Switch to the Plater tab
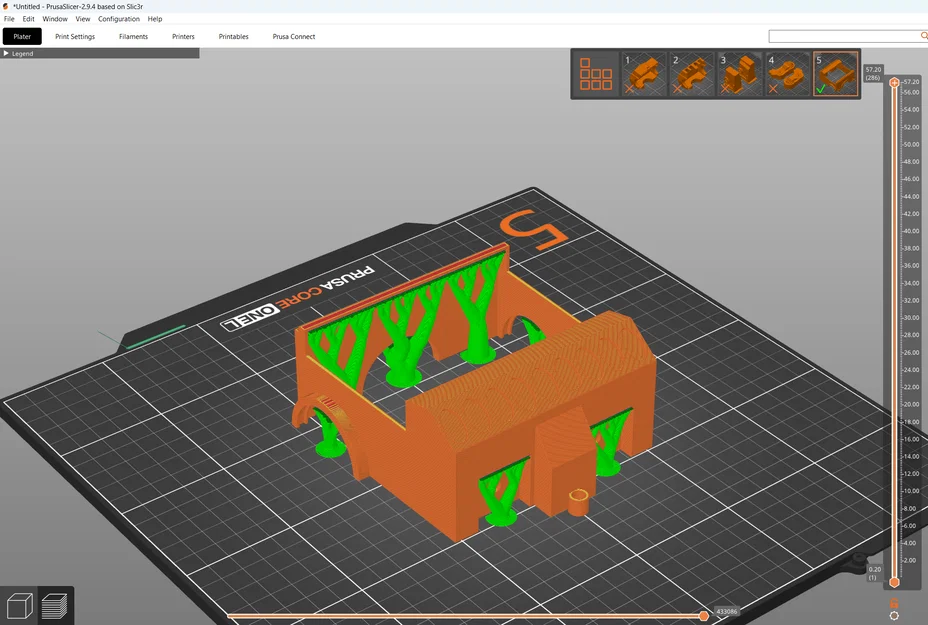The height and width of the screenshot is (625, 928). pos(22,36)
